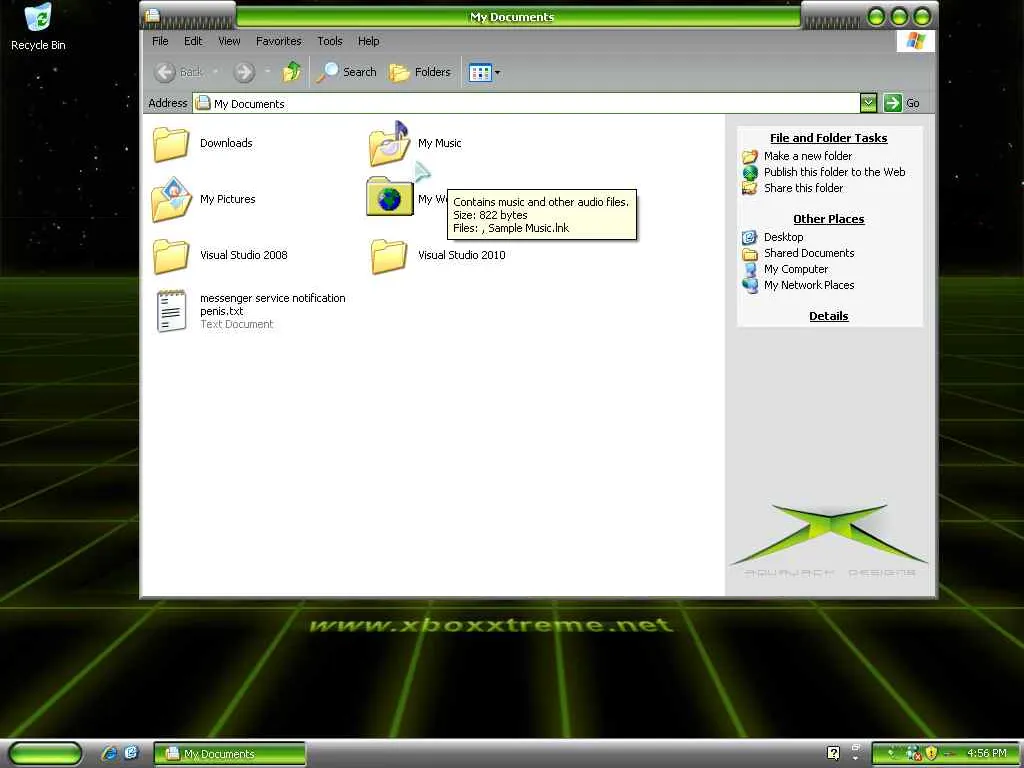Open Shared Documents from Other Places
Viewport: 1024px width, 768px height.
(x=809, y=253)
